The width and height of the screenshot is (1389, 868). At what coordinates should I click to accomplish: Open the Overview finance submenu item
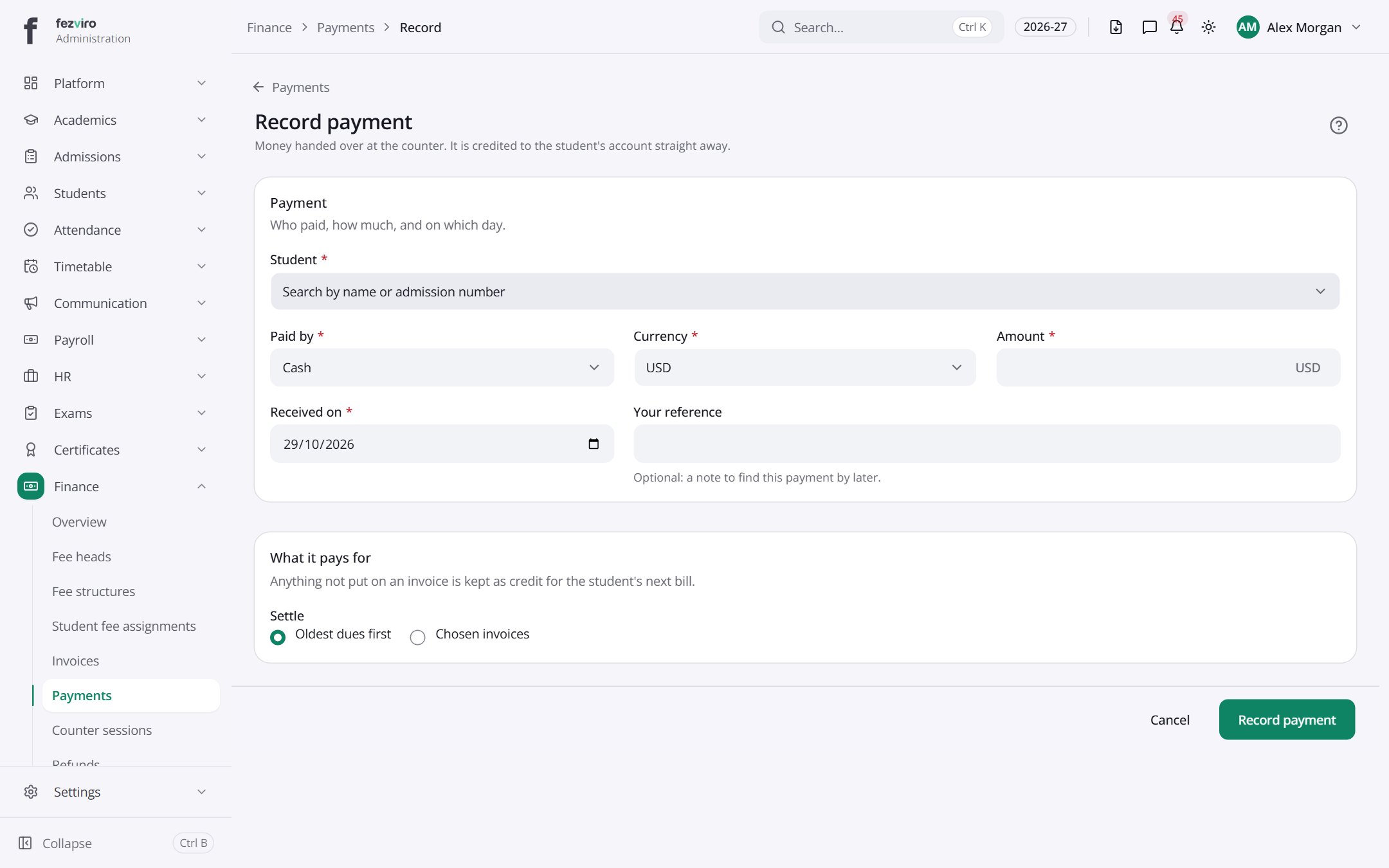click(79, 522)
